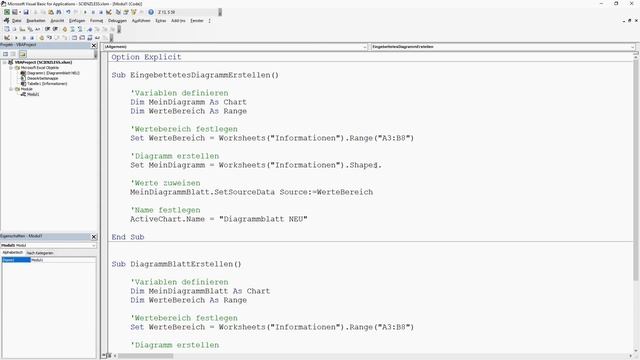
Task: Collapse the Microsoft Excel Objekte folder
Action: [11, 68]
